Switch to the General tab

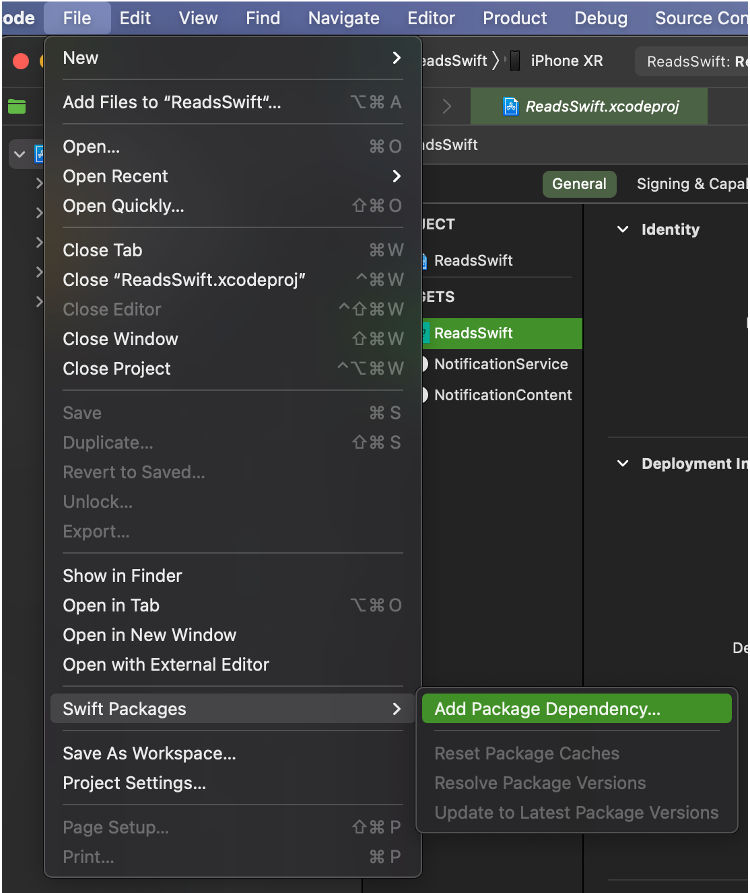[579, 184]
